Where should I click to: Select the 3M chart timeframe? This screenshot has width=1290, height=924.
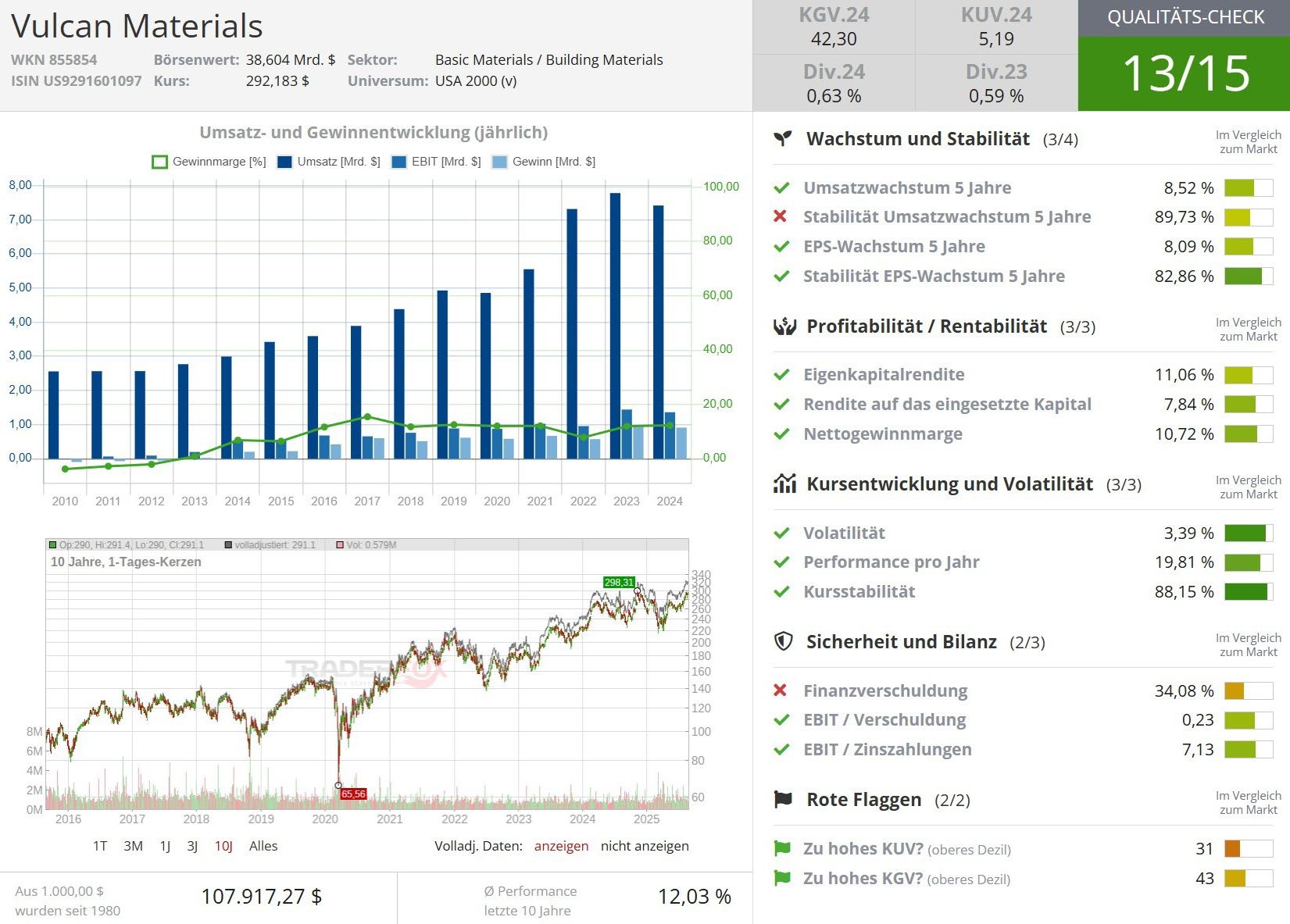133,846
